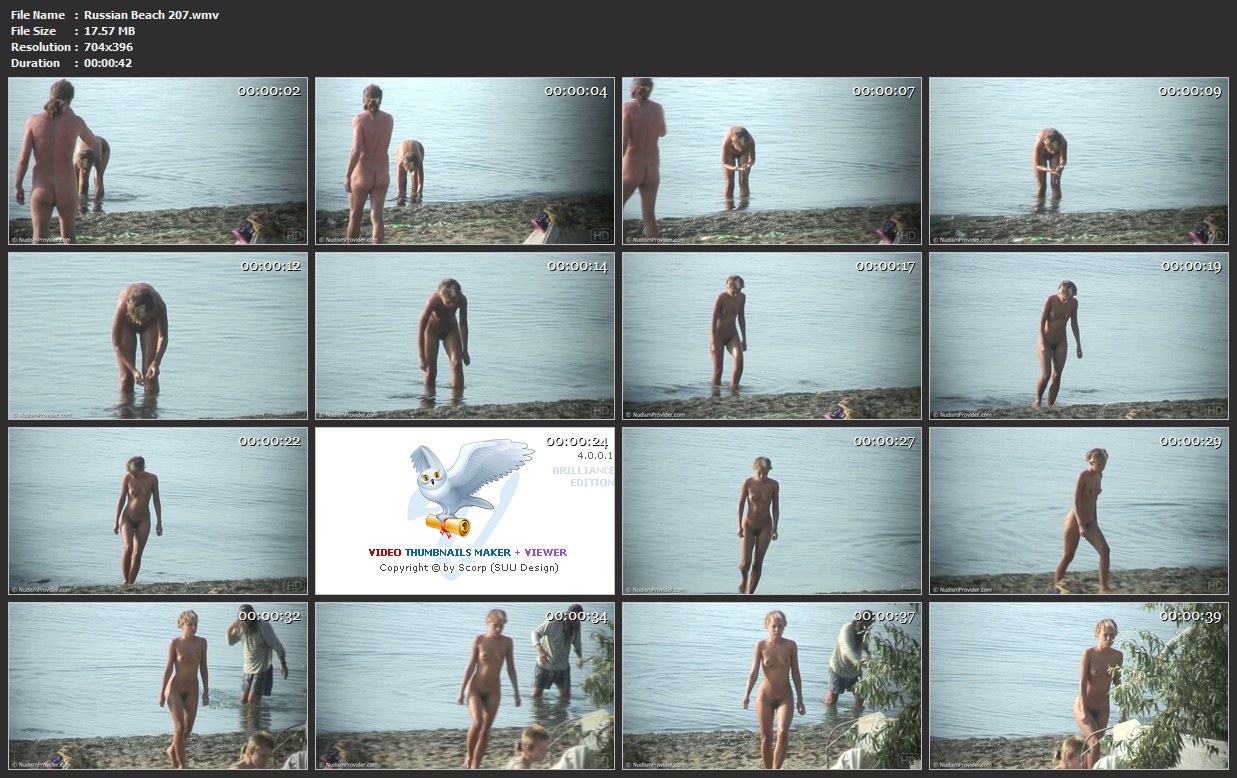This screenshot has width=1237, height=778.
Task: Click the file name "Russian Beach 207.wmv"
Action: point(151,15)
